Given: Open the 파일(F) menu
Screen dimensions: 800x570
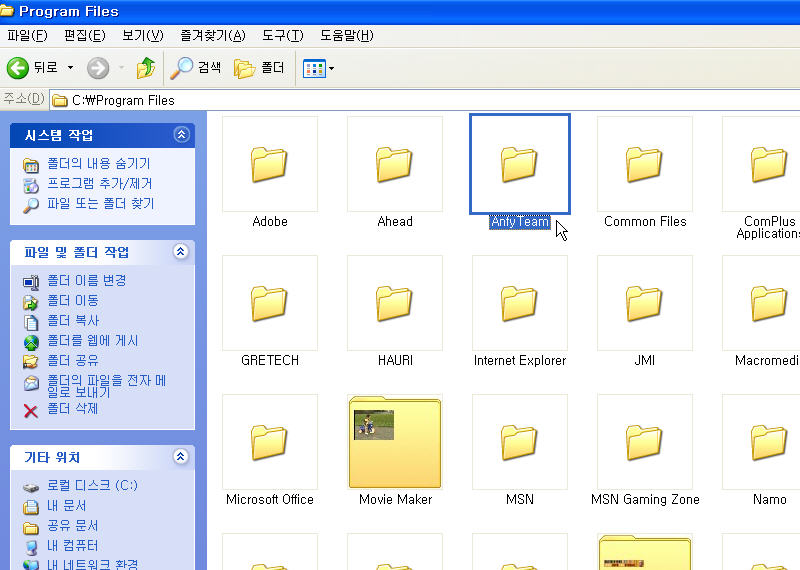Looking at the screenshot, I should click(x=28, y=36).
